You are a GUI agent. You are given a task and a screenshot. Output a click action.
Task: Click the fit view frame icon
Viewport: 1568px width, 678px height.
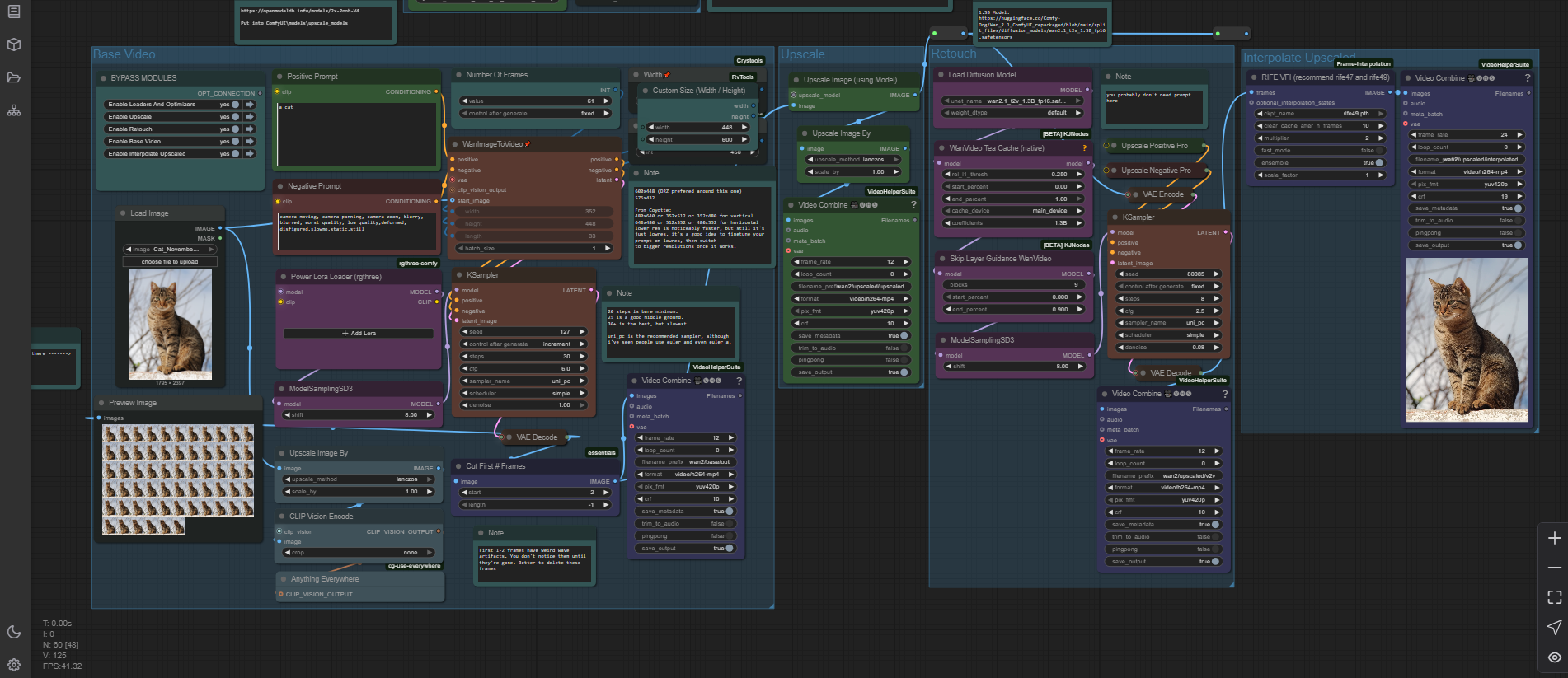coord(1554,597)
